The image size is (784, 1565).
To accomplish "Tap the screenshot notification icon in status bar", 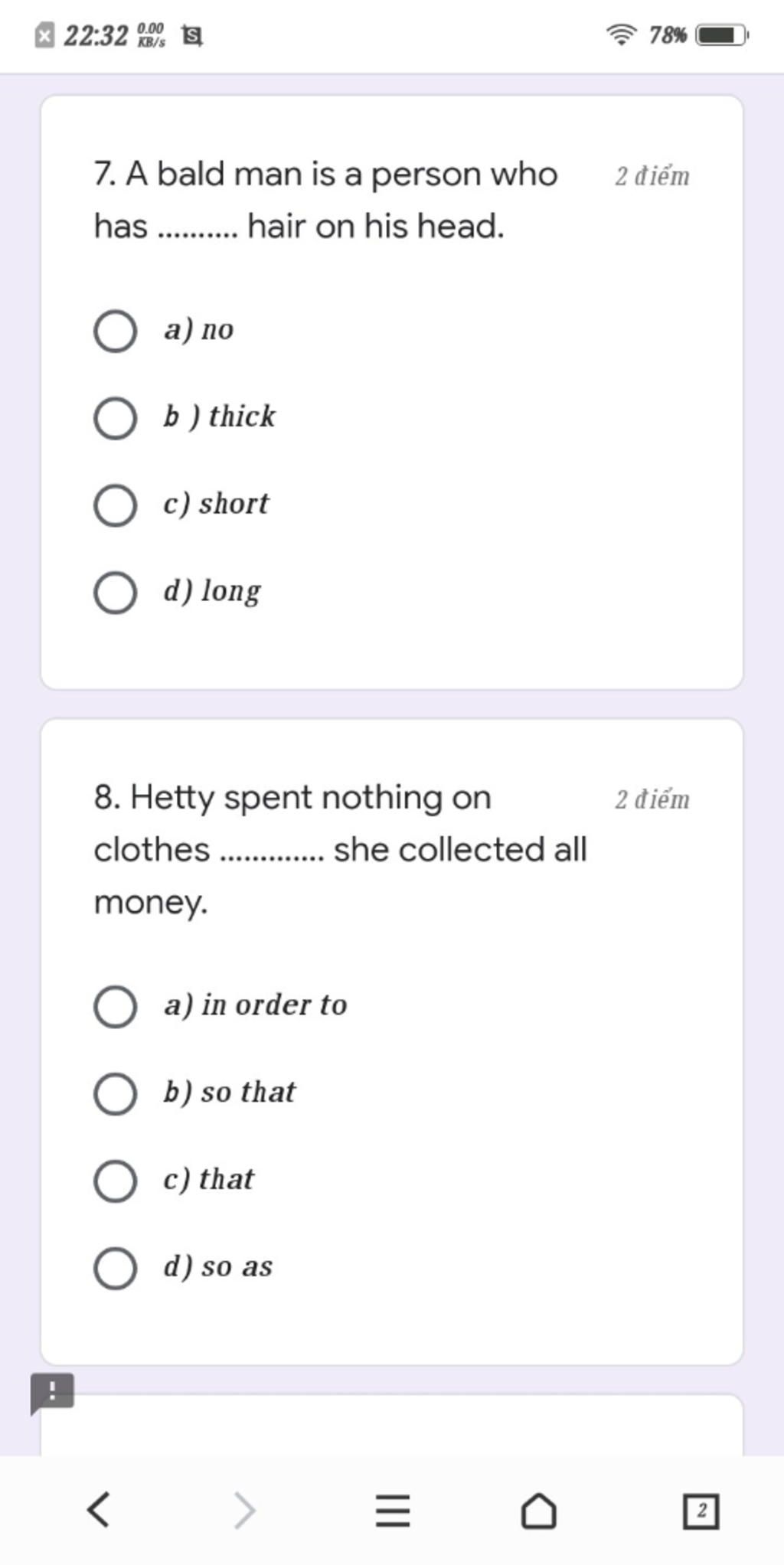I will (x=191, y=36).
